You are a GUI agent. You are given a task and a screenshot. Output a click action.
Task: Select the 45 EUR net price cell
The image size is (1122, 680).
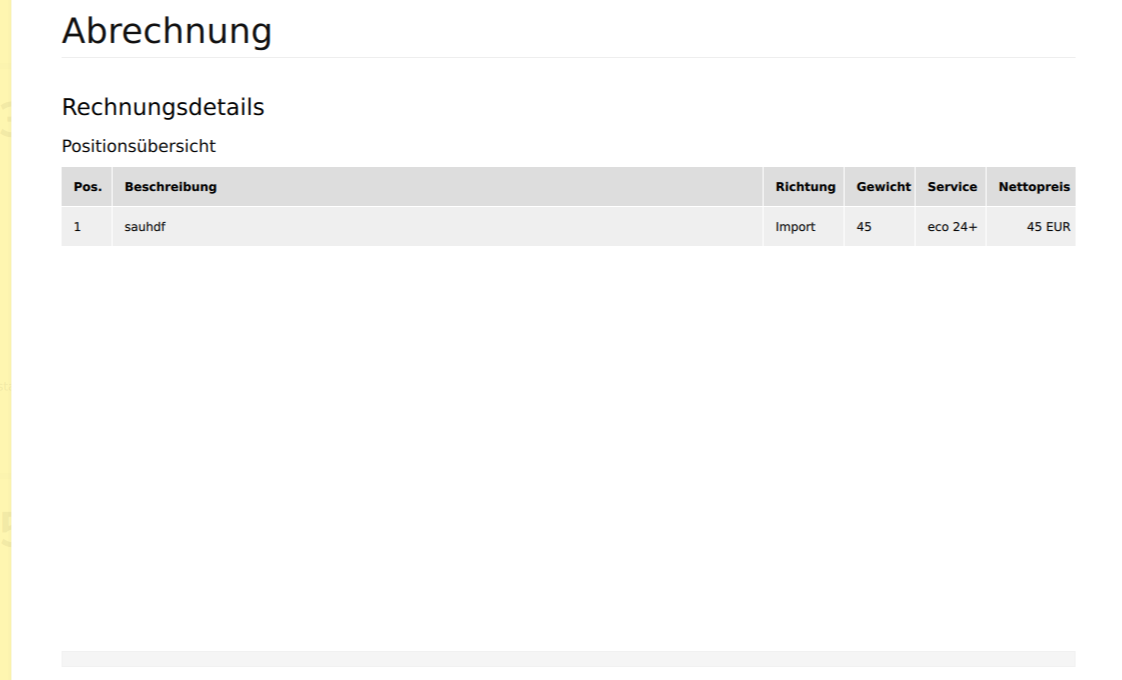(x=1047, y=227)
